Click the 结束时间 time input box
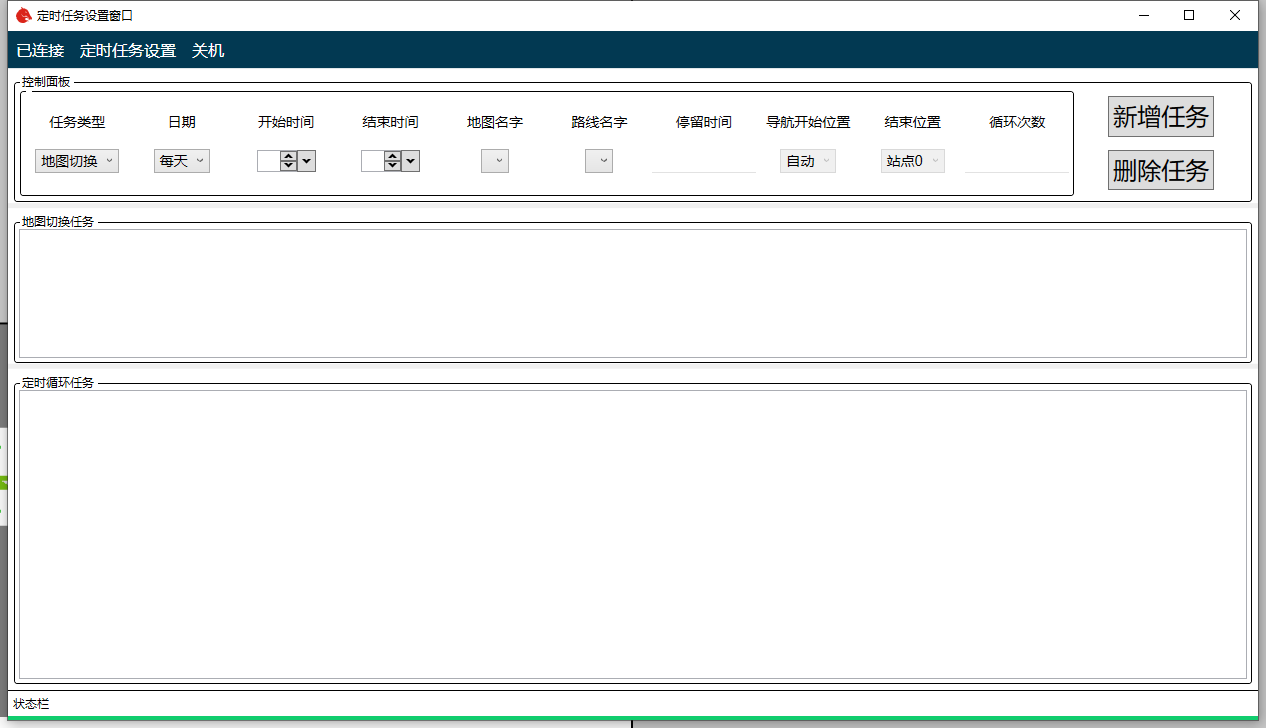 [372, 161]
